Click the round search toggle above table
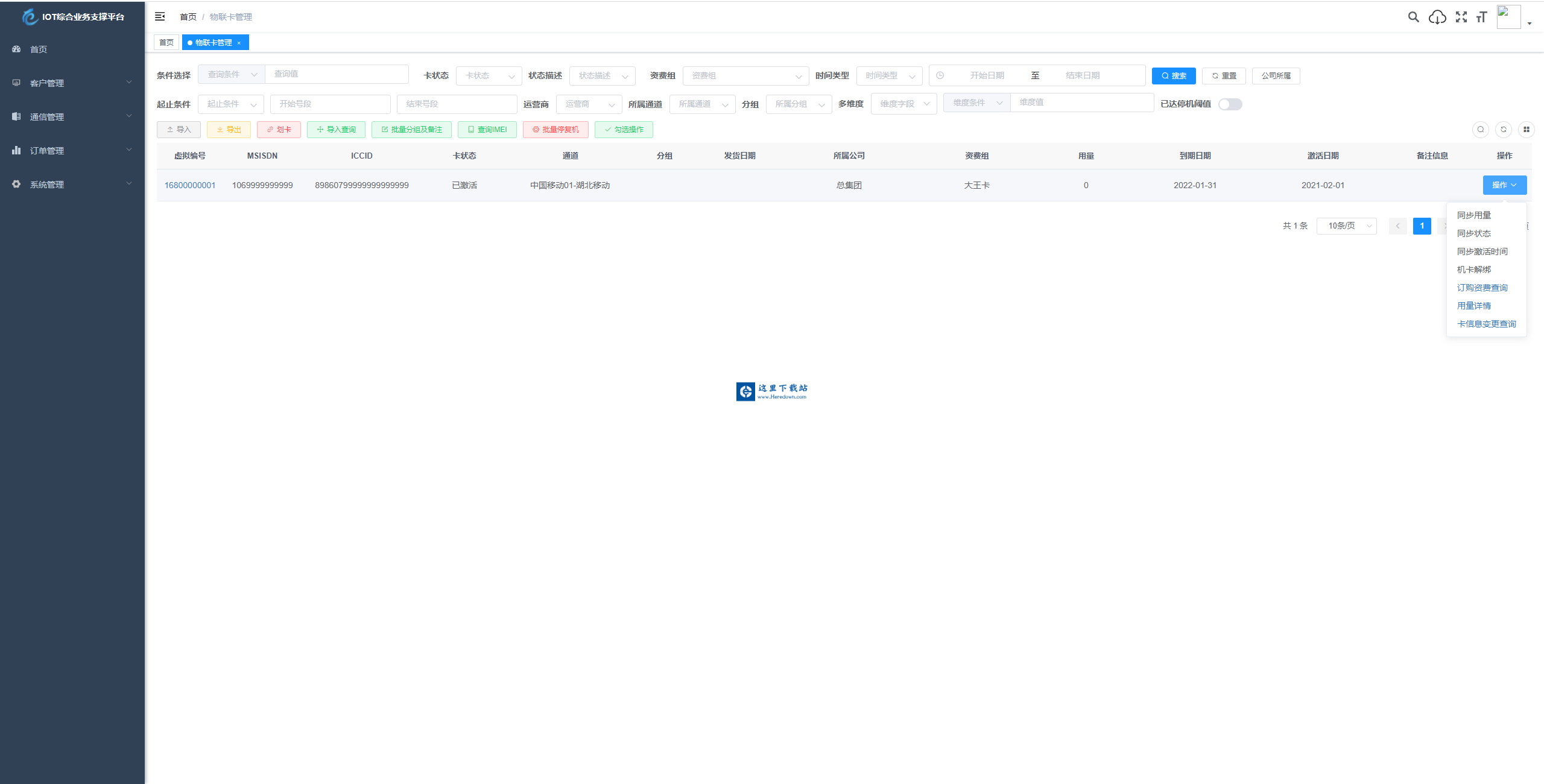 pyautogui.click(x=1481, y=129)
